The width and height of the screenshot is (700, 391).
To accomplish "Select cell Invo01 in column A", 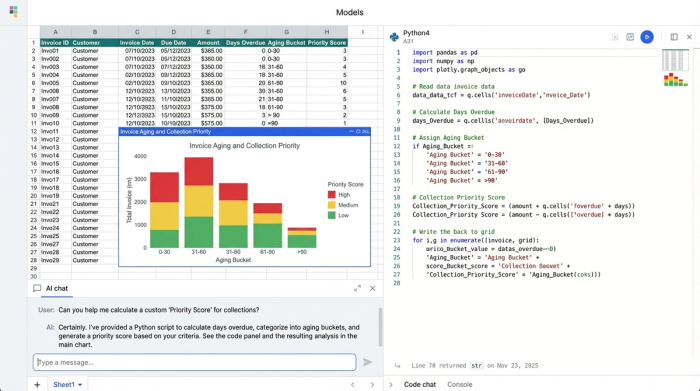I will click(55, 51).
